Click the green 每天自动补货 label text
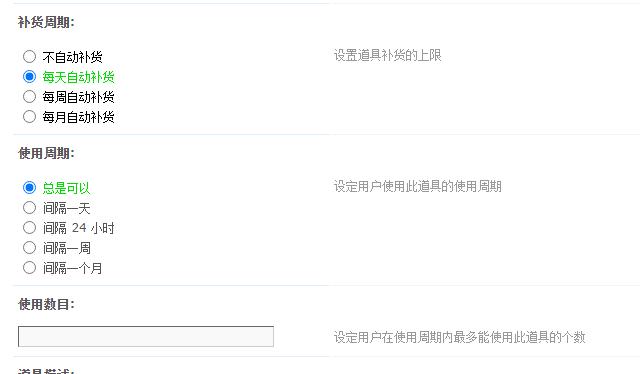Image resolution: width=640 pixels, height=374 pixels. 78,77
